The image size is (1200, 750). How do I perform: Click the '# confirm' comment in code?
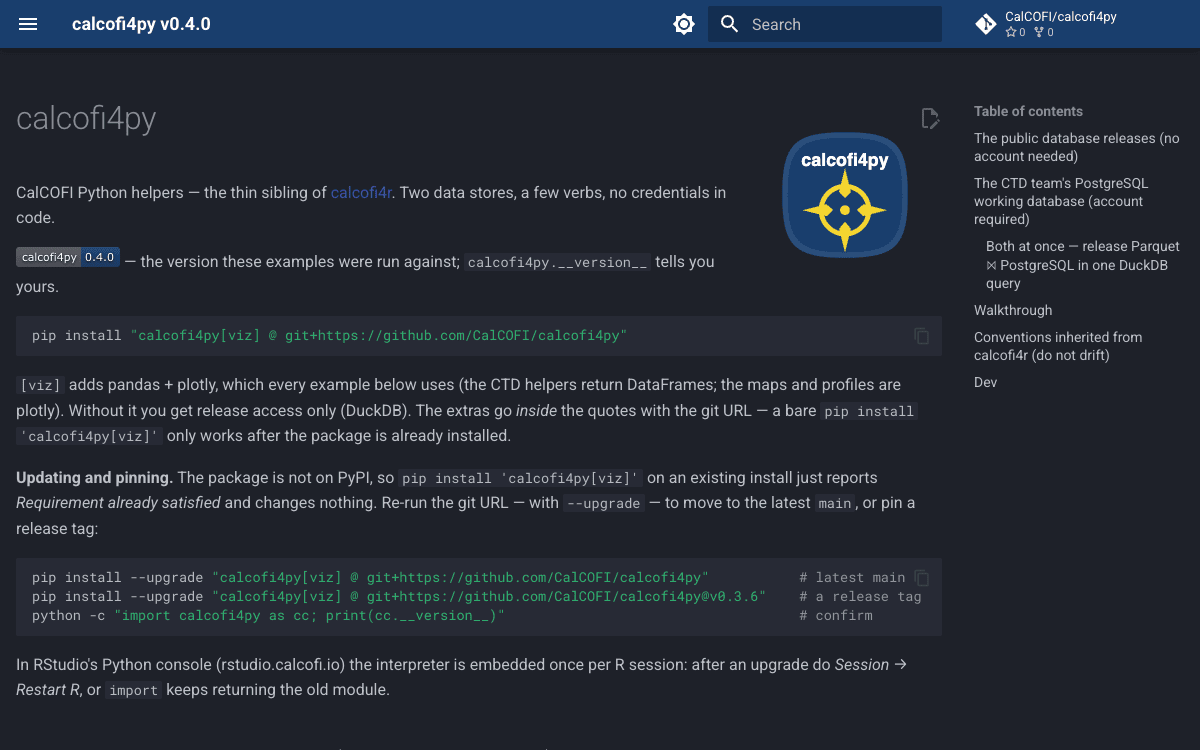pyautogui.click(x=836, y=615)
